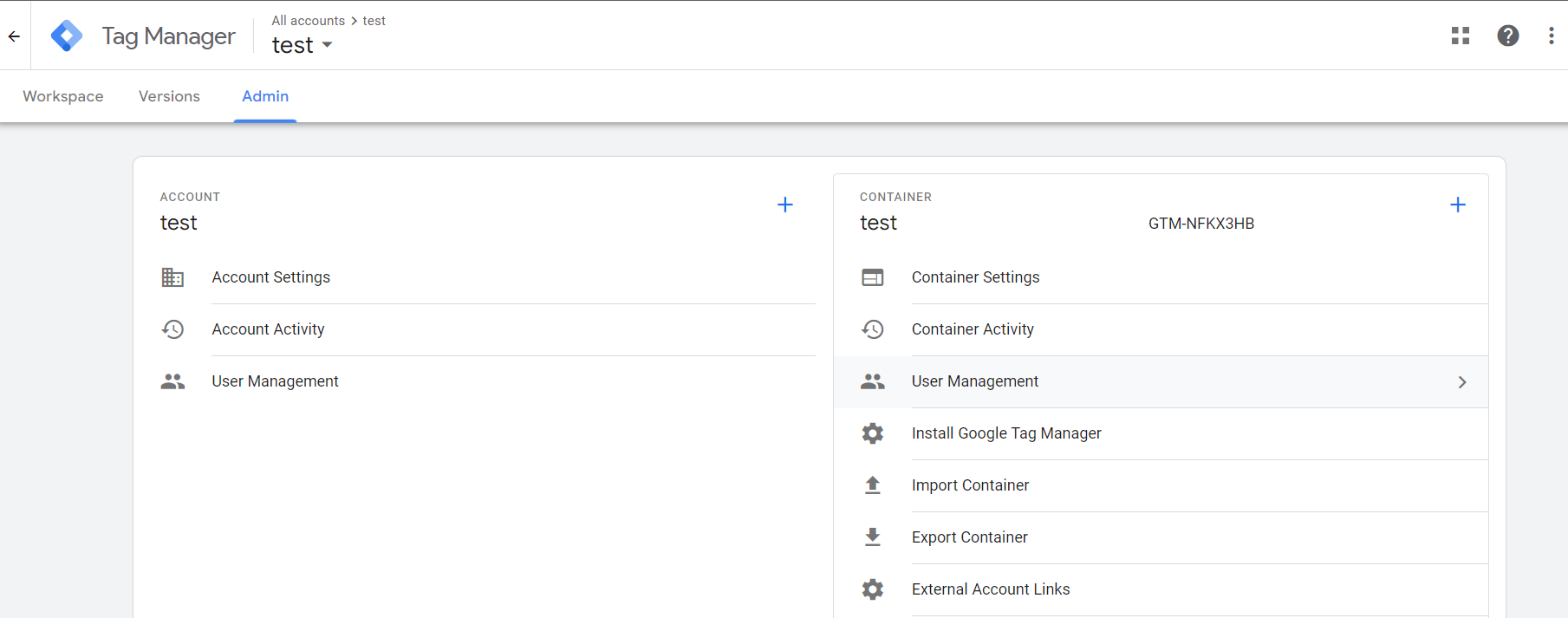Image resolution: width=1568 pixels, height=618 pixels.
Task: Click the Export Container download icon
Action: point(873,537)
